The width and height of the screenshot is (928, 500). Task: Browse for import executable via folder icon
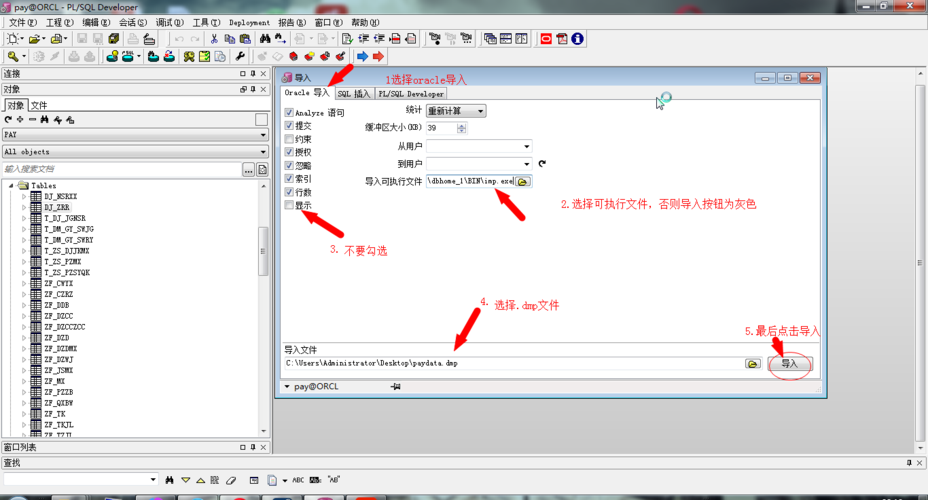point(523,182)
